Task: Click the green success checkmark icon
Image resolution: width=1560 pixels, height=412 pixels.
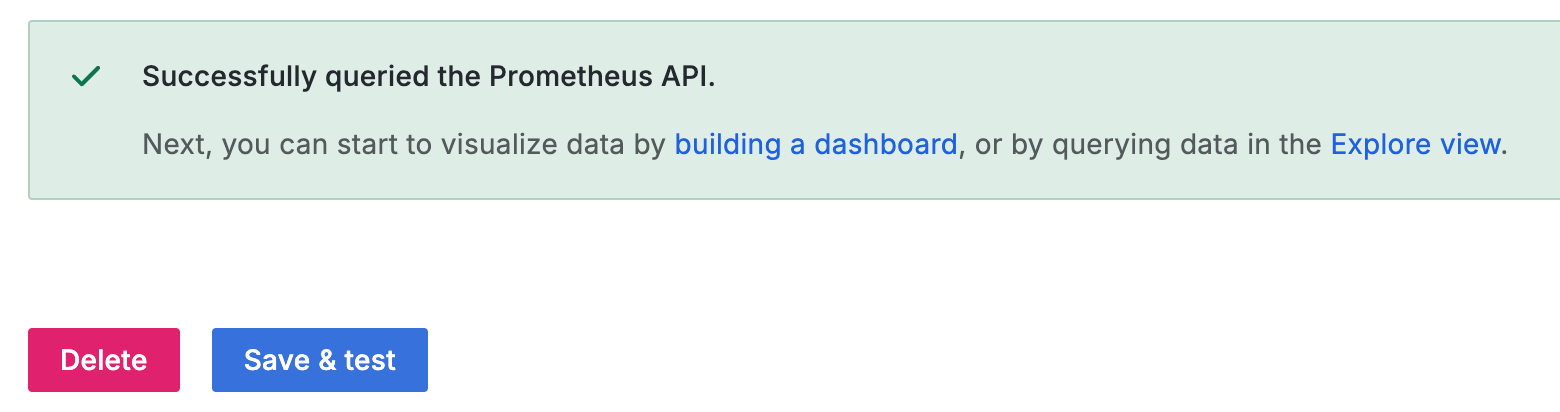Action: click(86, 77)
